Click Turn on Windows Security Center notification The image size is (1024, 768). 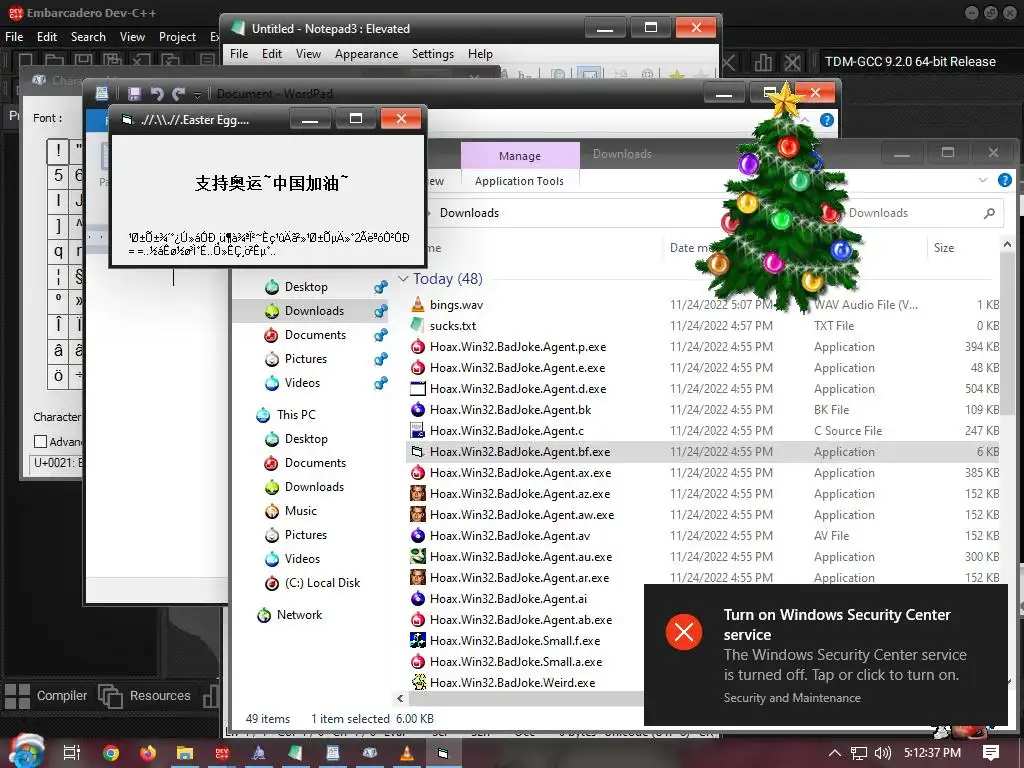[x=825, y=655]
